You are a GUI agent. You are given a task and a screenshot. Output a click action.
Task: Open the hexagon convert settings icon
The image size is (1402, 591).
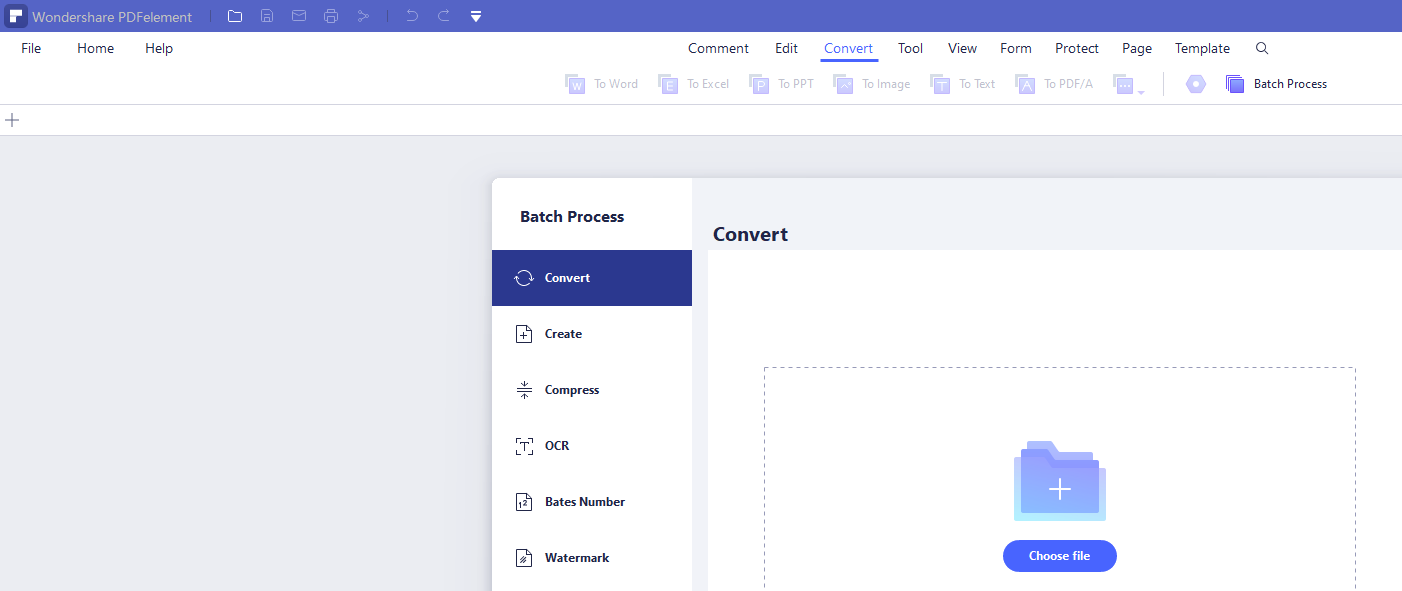pyautogui.click(x=1195, y=84)
